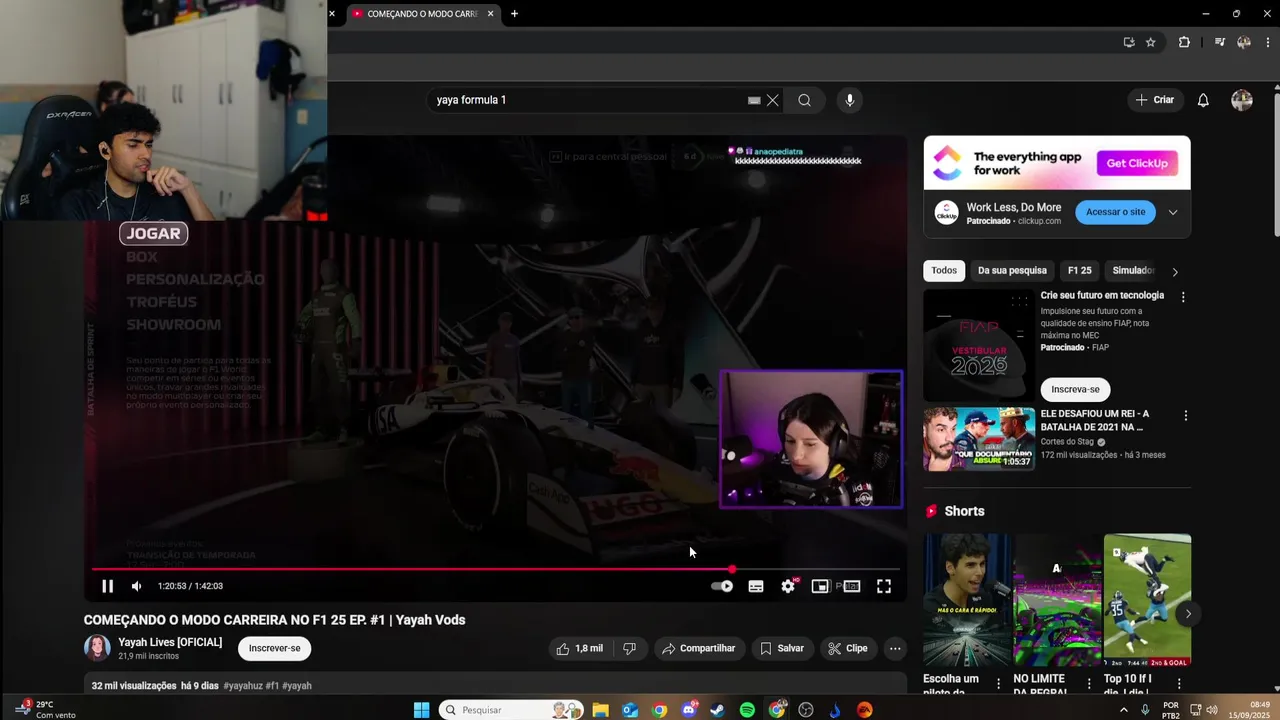1280x720 pixels.
Task: Open Steam from taskbar
Action: pyautogui.click(x=717, y=710)
